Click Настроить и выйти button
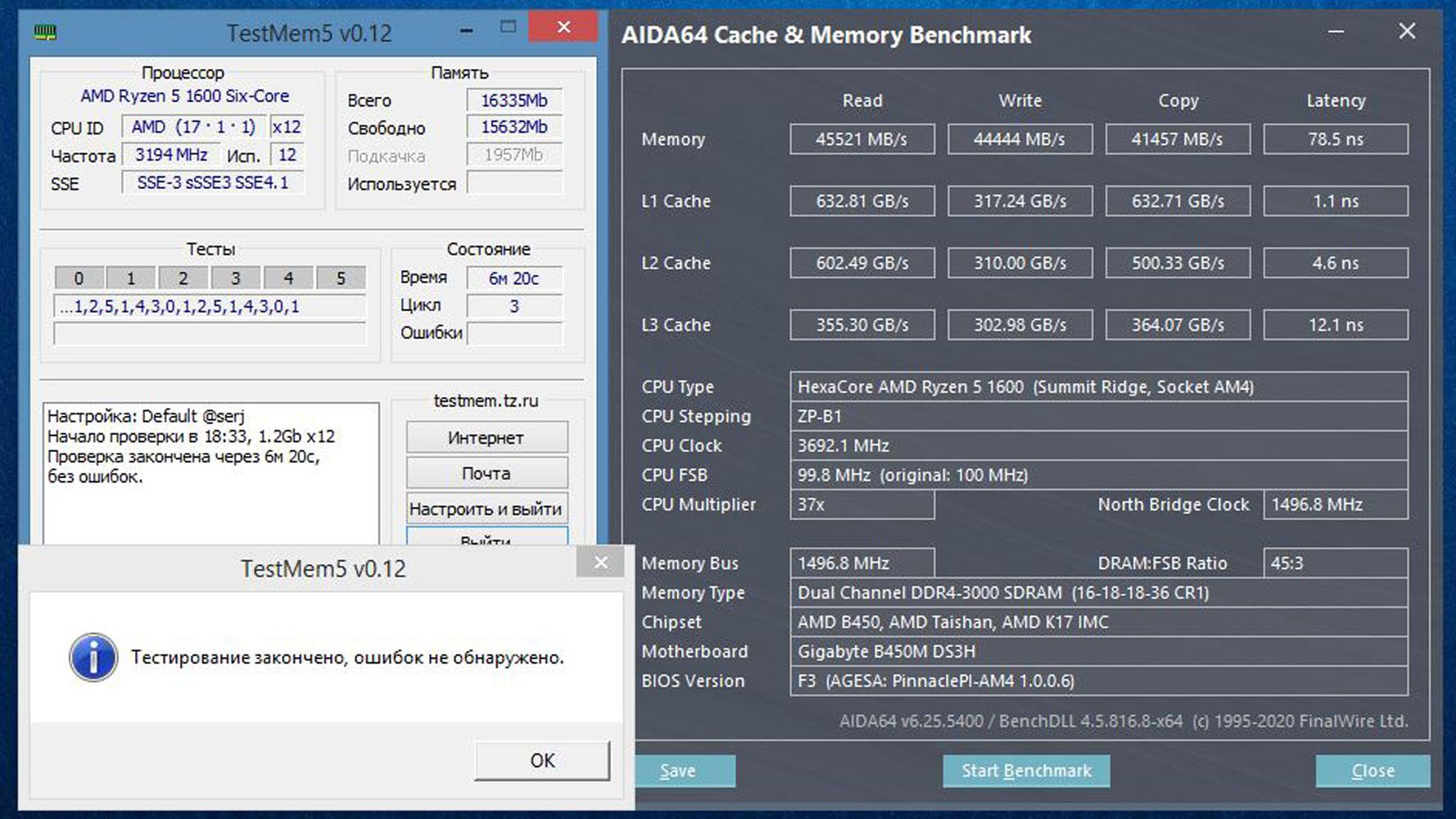This screenshot has height=819, width=1456. pyautogui.click(x=486, y=509)
